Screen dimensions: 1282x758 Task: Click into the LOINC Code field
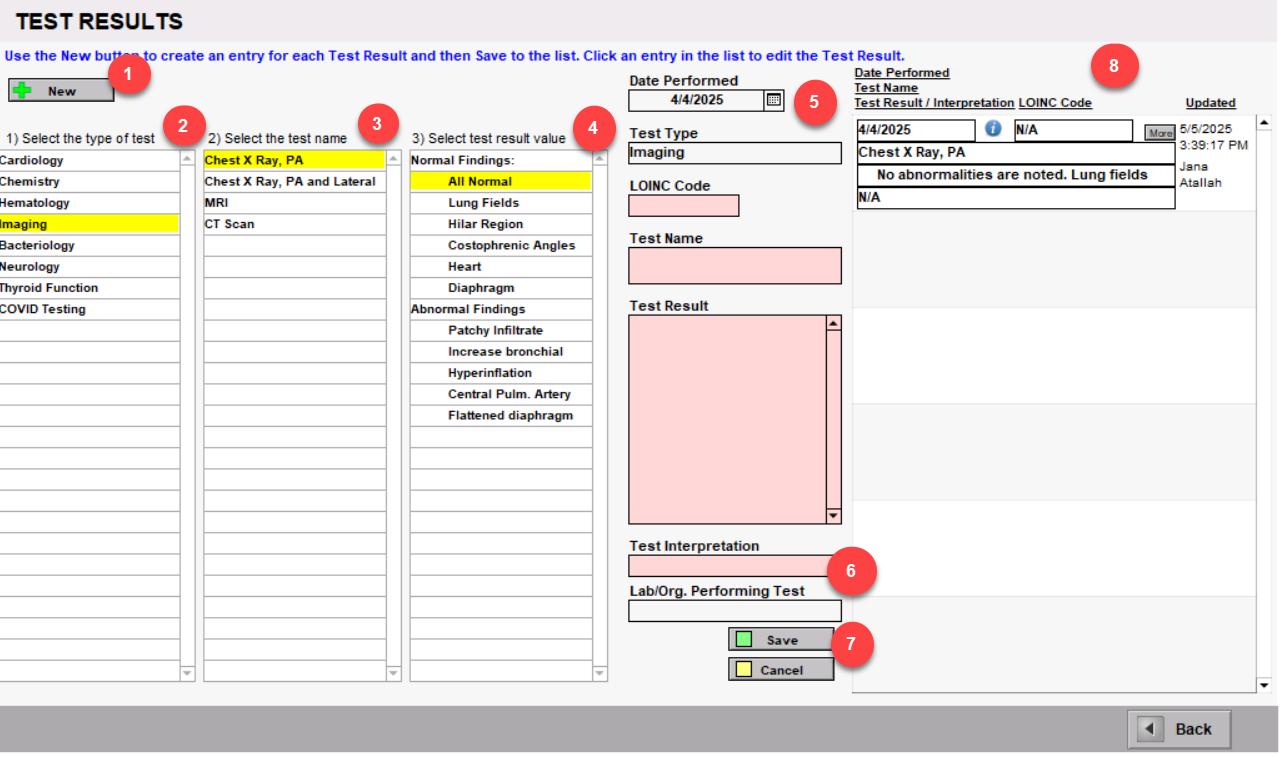[x=683, y=206]
